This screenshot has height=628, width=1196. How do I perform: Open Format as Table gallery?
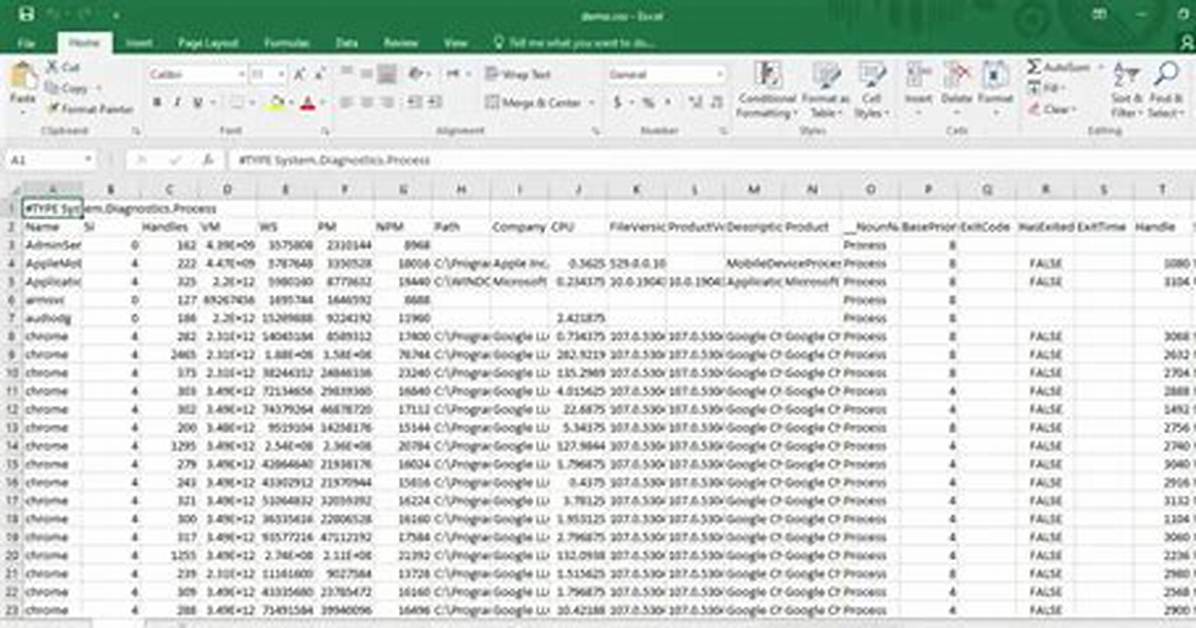[825, 90]
